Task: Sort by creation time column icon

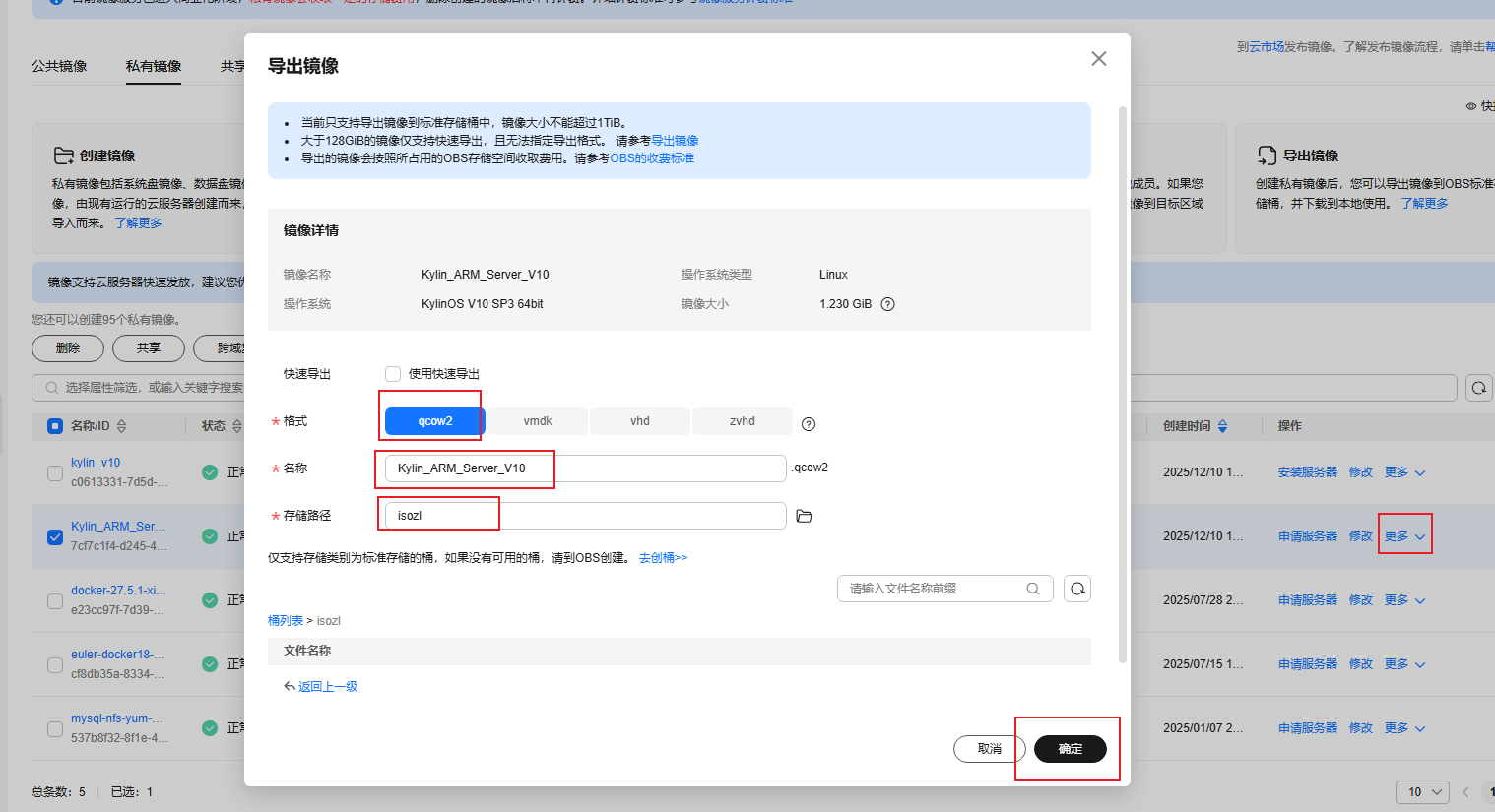Action: coord(1223,426)
